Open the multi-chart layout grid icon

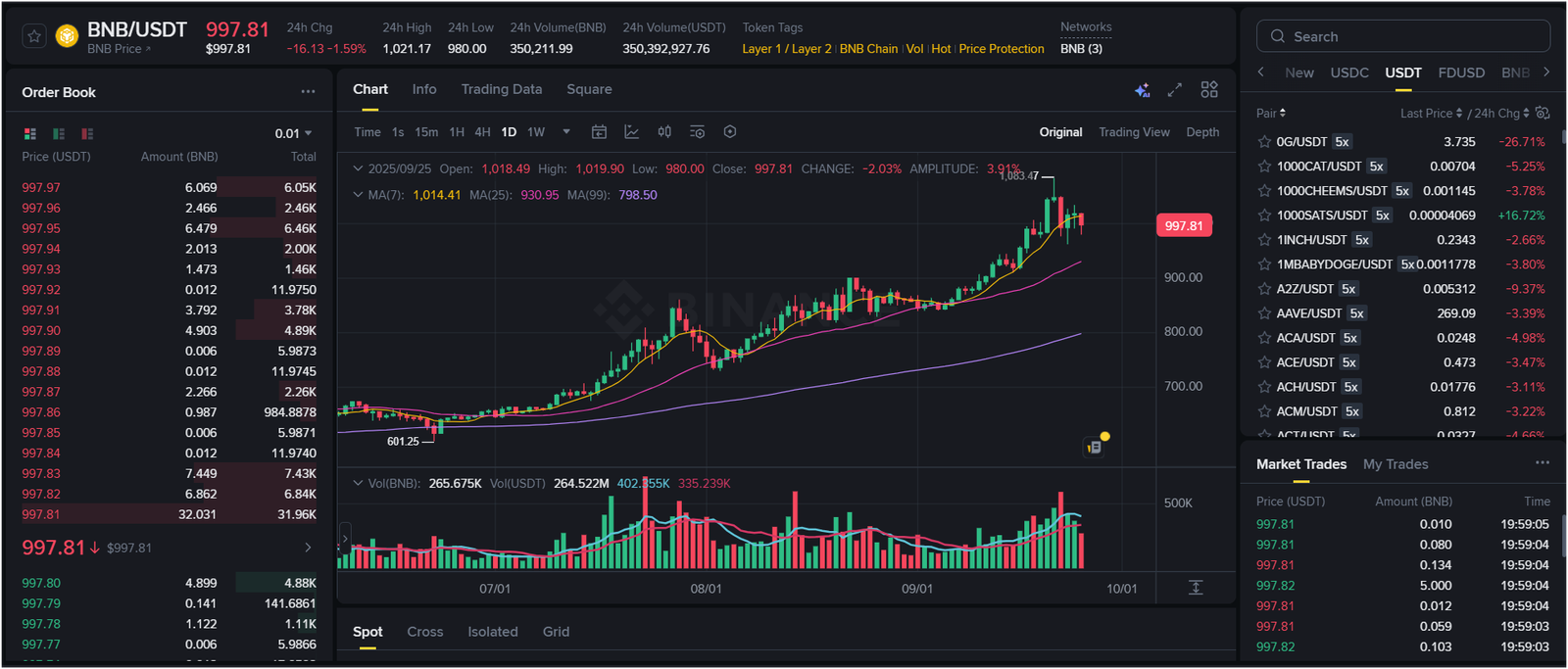point(1209,89)
